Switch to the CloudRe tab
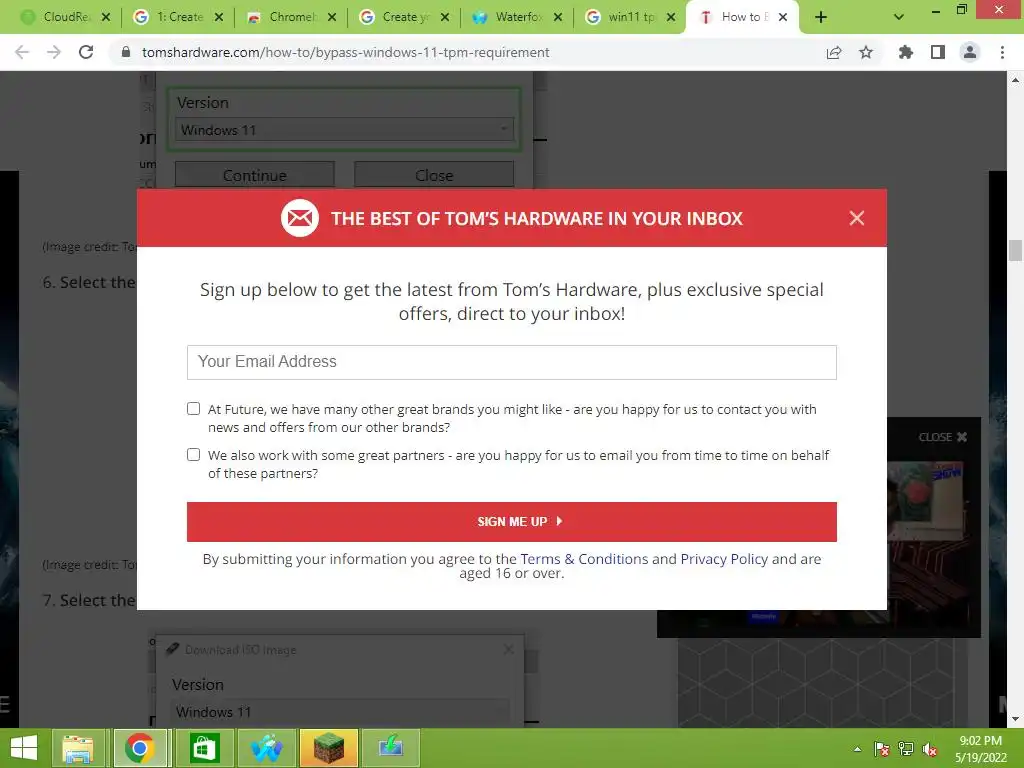 pyautogui.click(x=58, y=17)
